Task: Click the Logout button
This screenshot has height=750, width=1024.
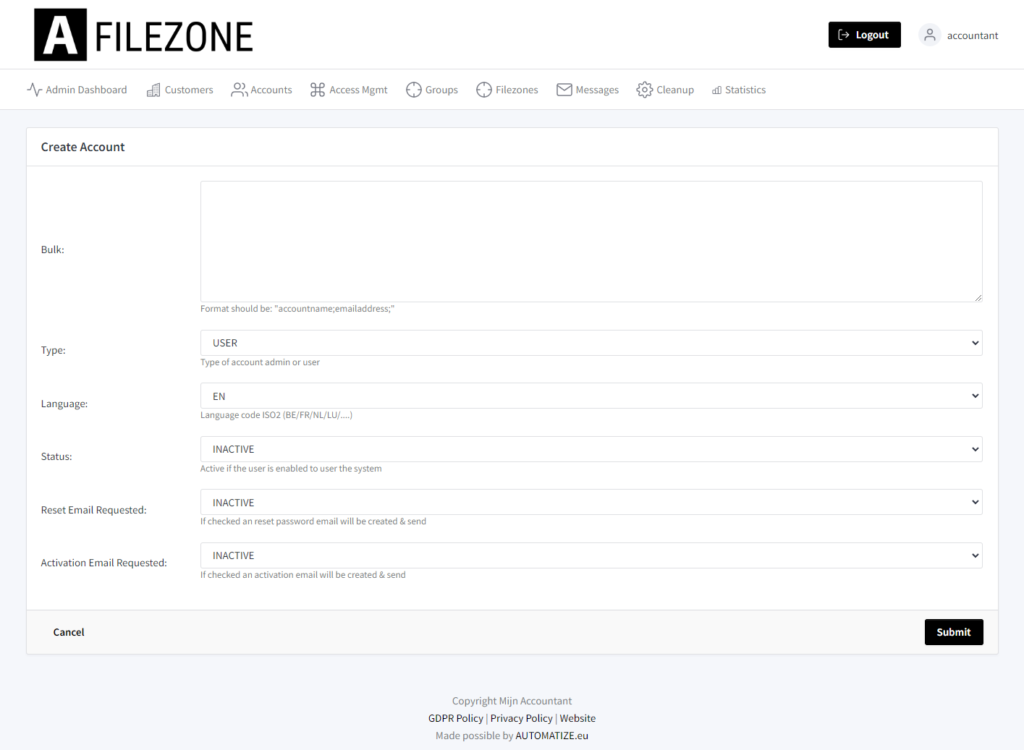Action: click(864, 35)
